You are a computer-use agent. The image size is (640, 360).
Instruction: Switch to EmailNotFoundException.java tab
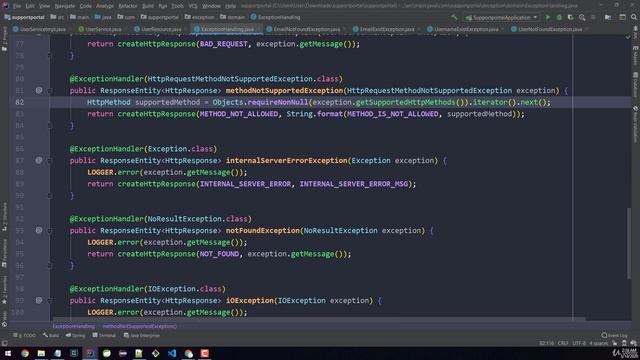click(304, 29)
